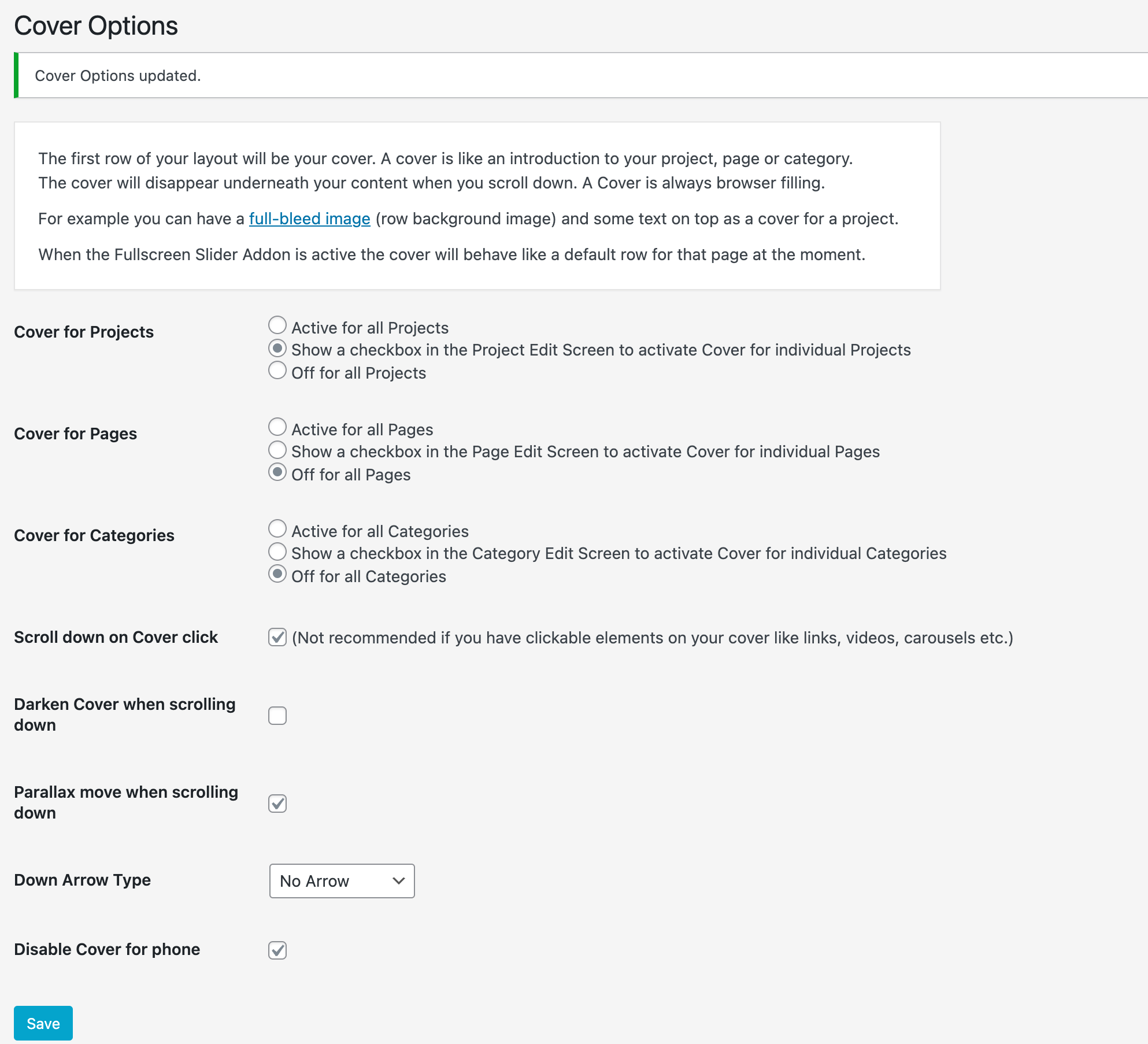Viewport: 1148px width, 1044px height.
Task: Select Active for all Projects radio
Action: [x=277, y=325]
